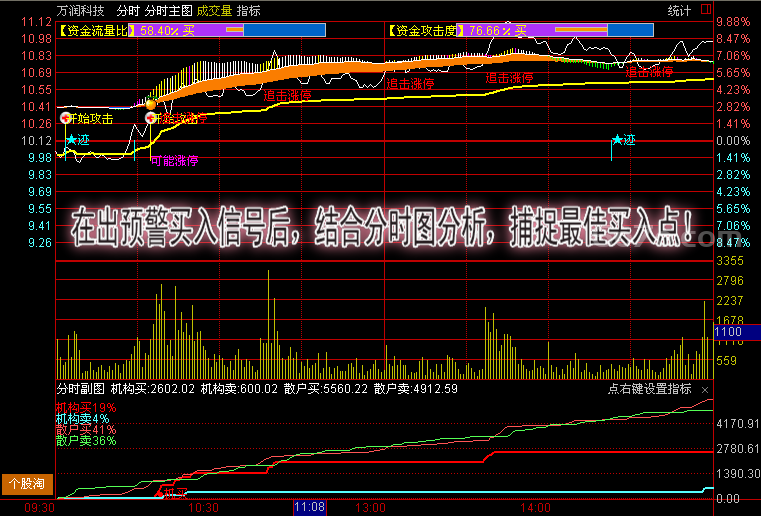Click the afternoon cyan star 迹 marker
The width and height of the screenshot is (761, 516).
coord(617,140)
